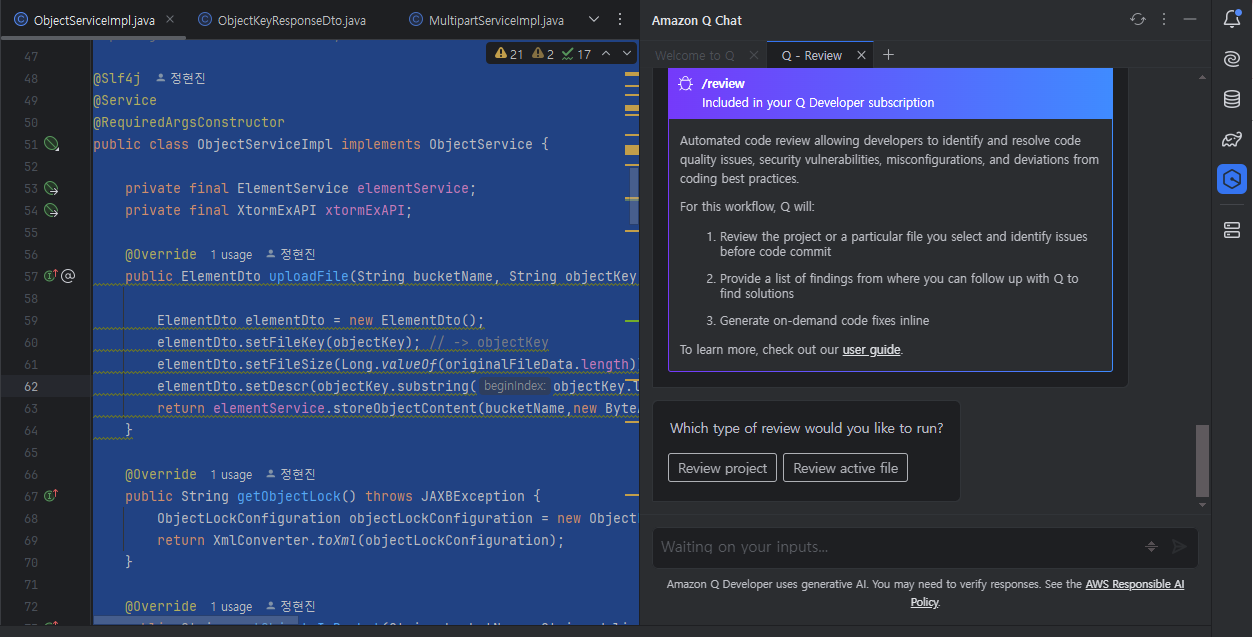Click line number 62 in the gutter
Screen dimensions: 1253x637
30,386
